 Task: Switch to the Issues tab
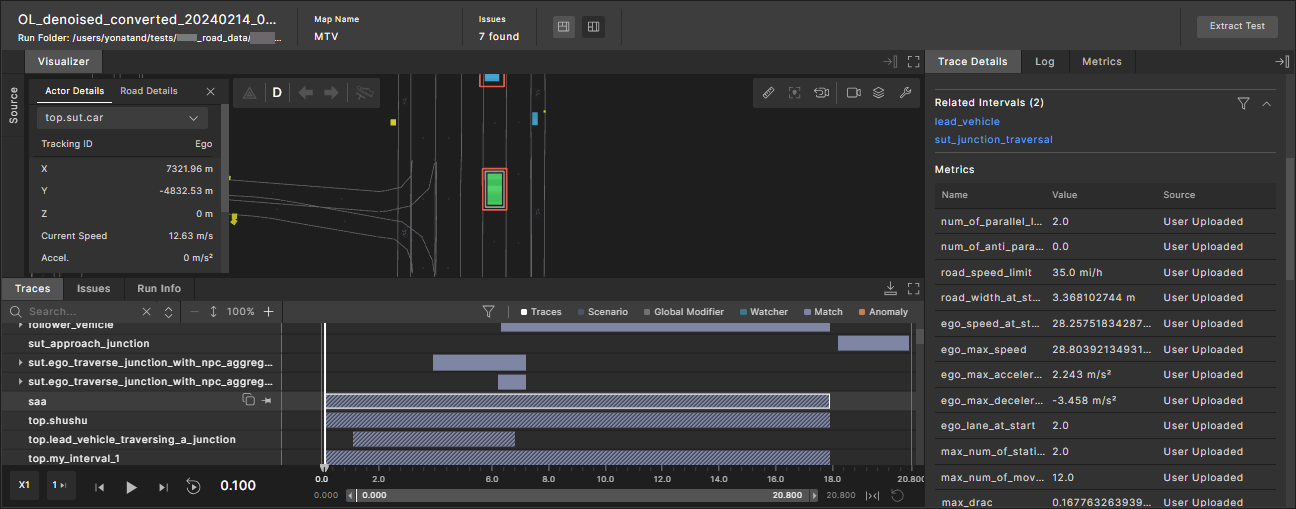click(93, 289)
